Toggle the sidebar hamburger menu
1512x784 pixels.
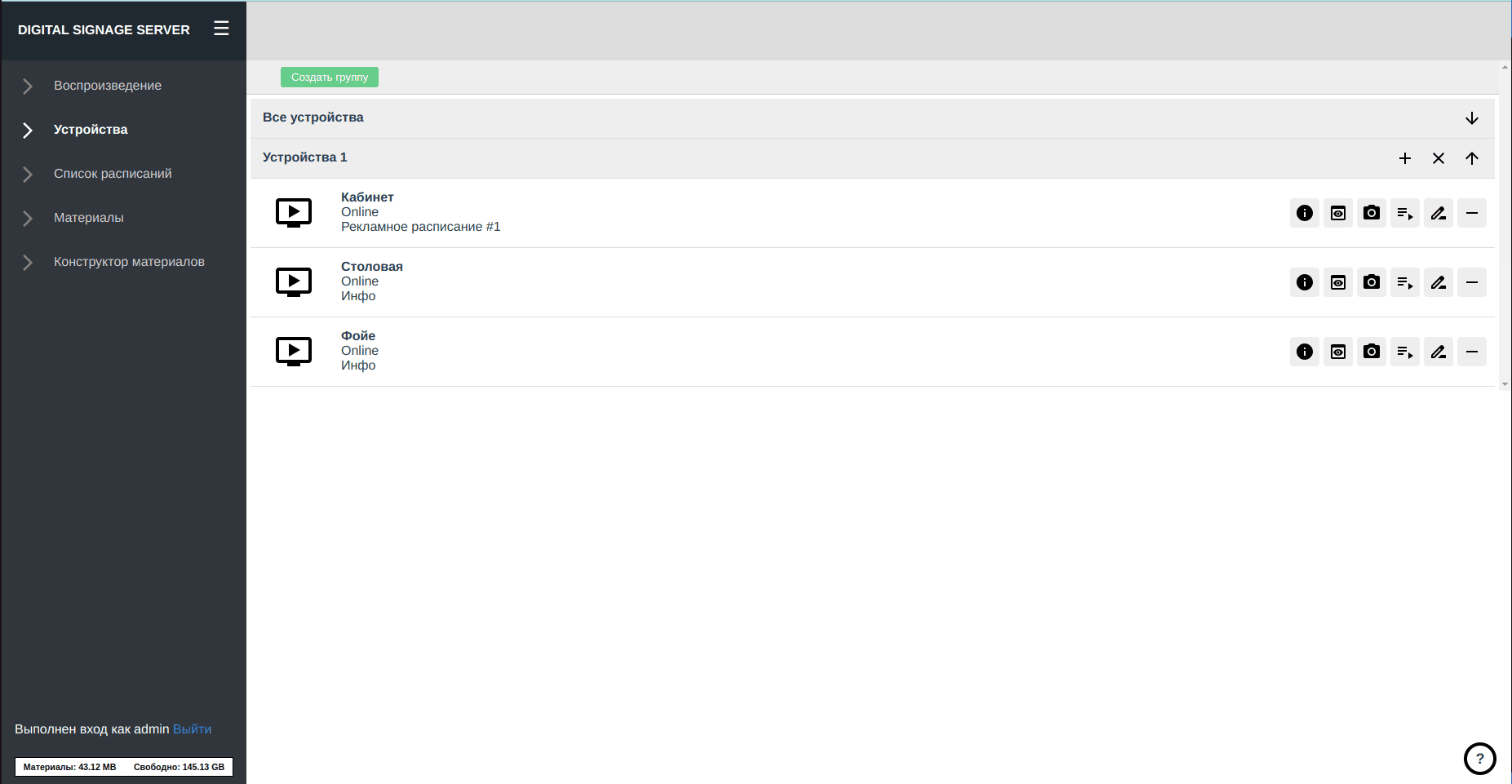pos(221,29)
